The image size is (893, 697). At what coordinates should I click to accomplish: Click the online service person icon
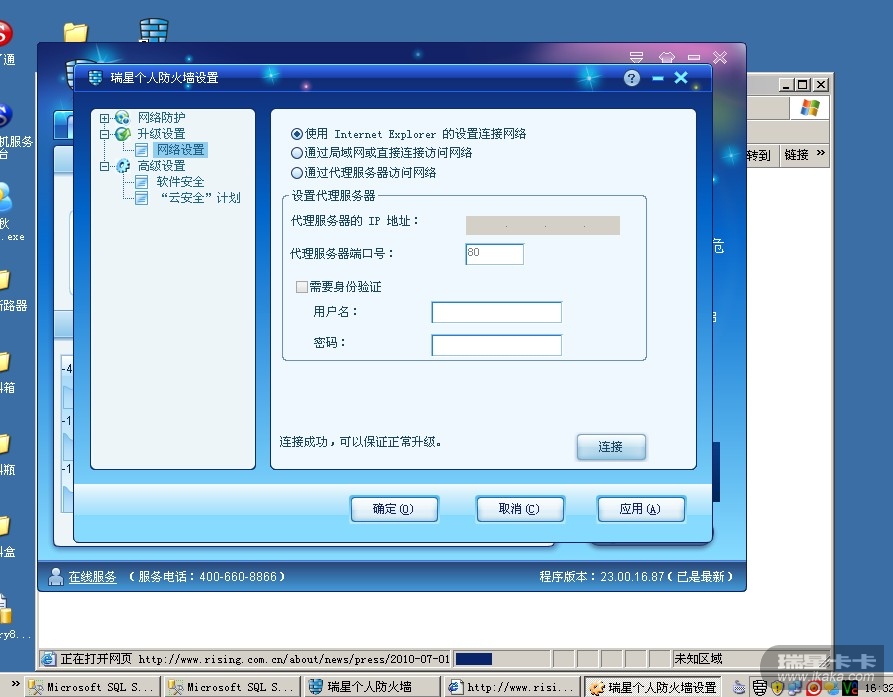55,576
